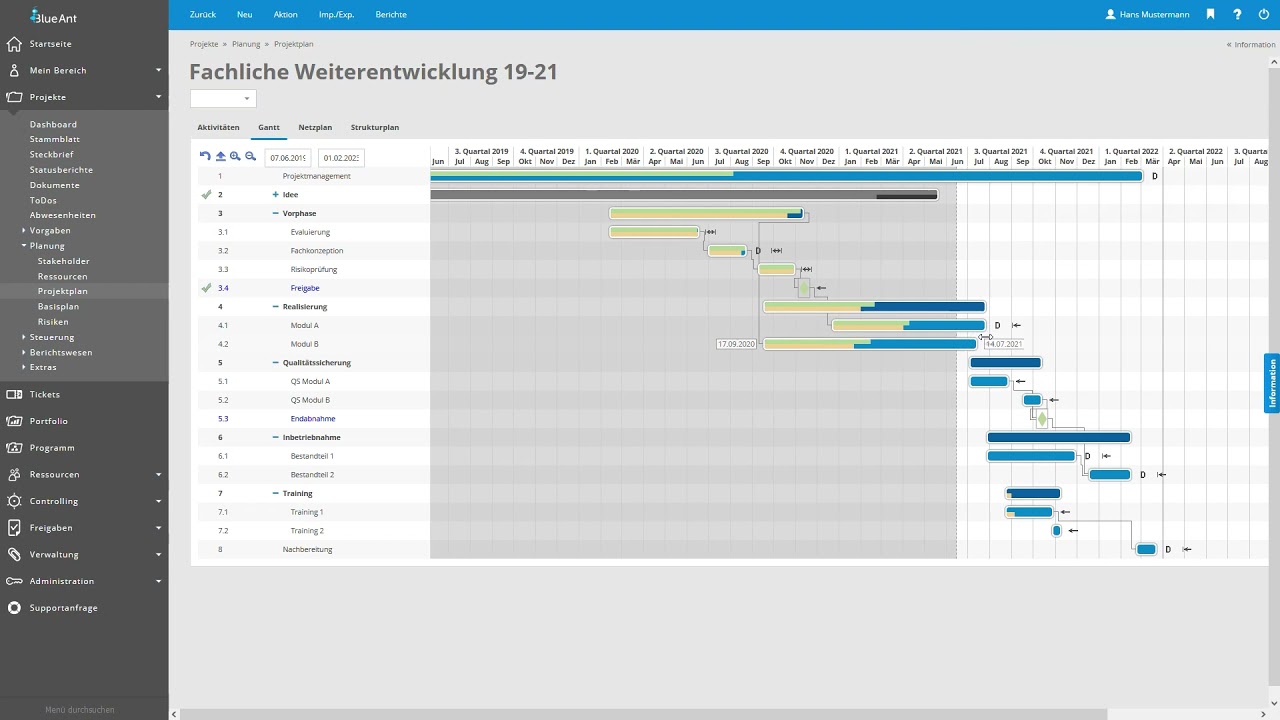Click the Modul B progress bar
Screen dimensions: 1280x720
(870, 344)
